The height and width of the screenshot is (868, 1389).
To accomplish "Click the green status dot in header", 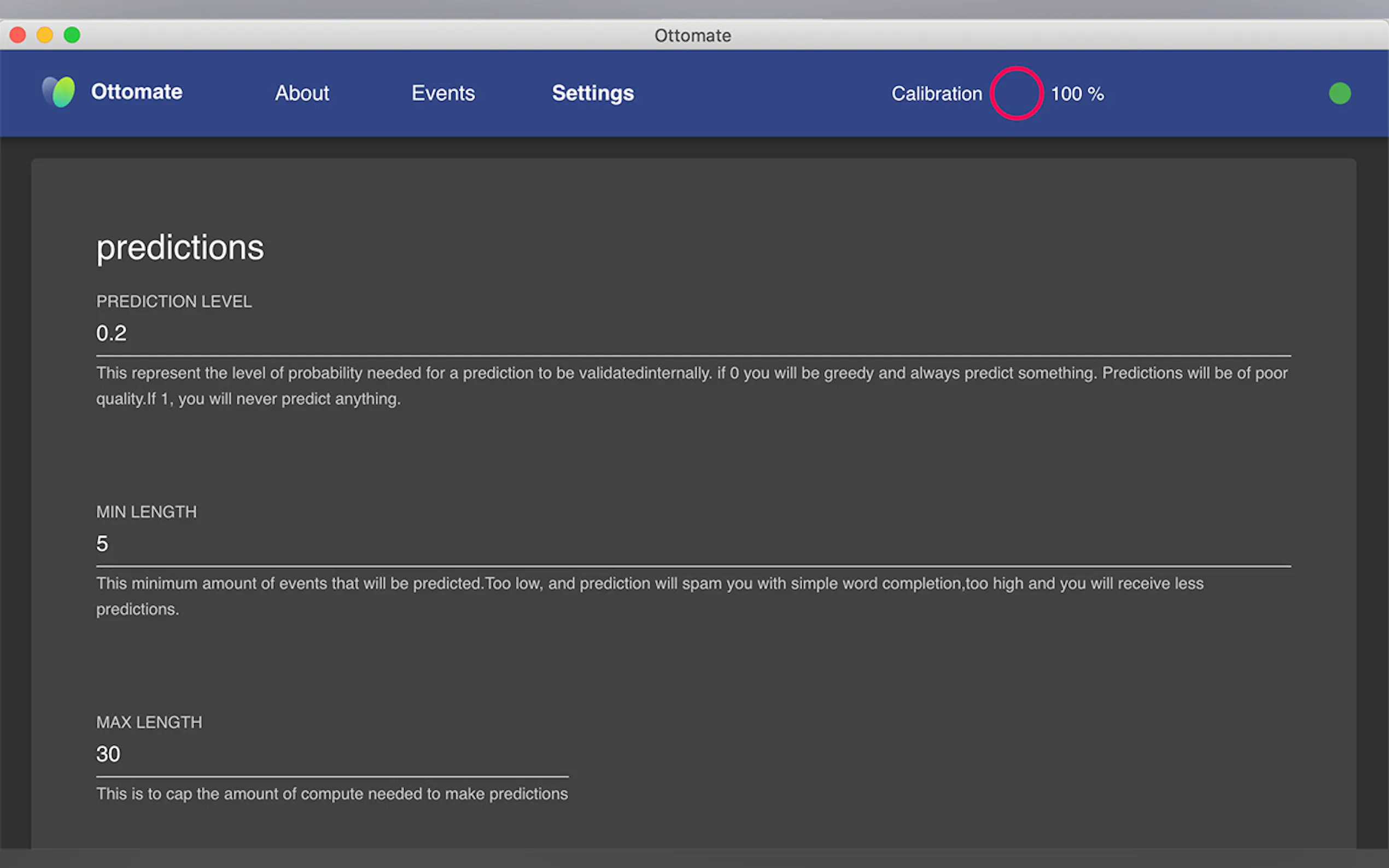I will 1339,93.
